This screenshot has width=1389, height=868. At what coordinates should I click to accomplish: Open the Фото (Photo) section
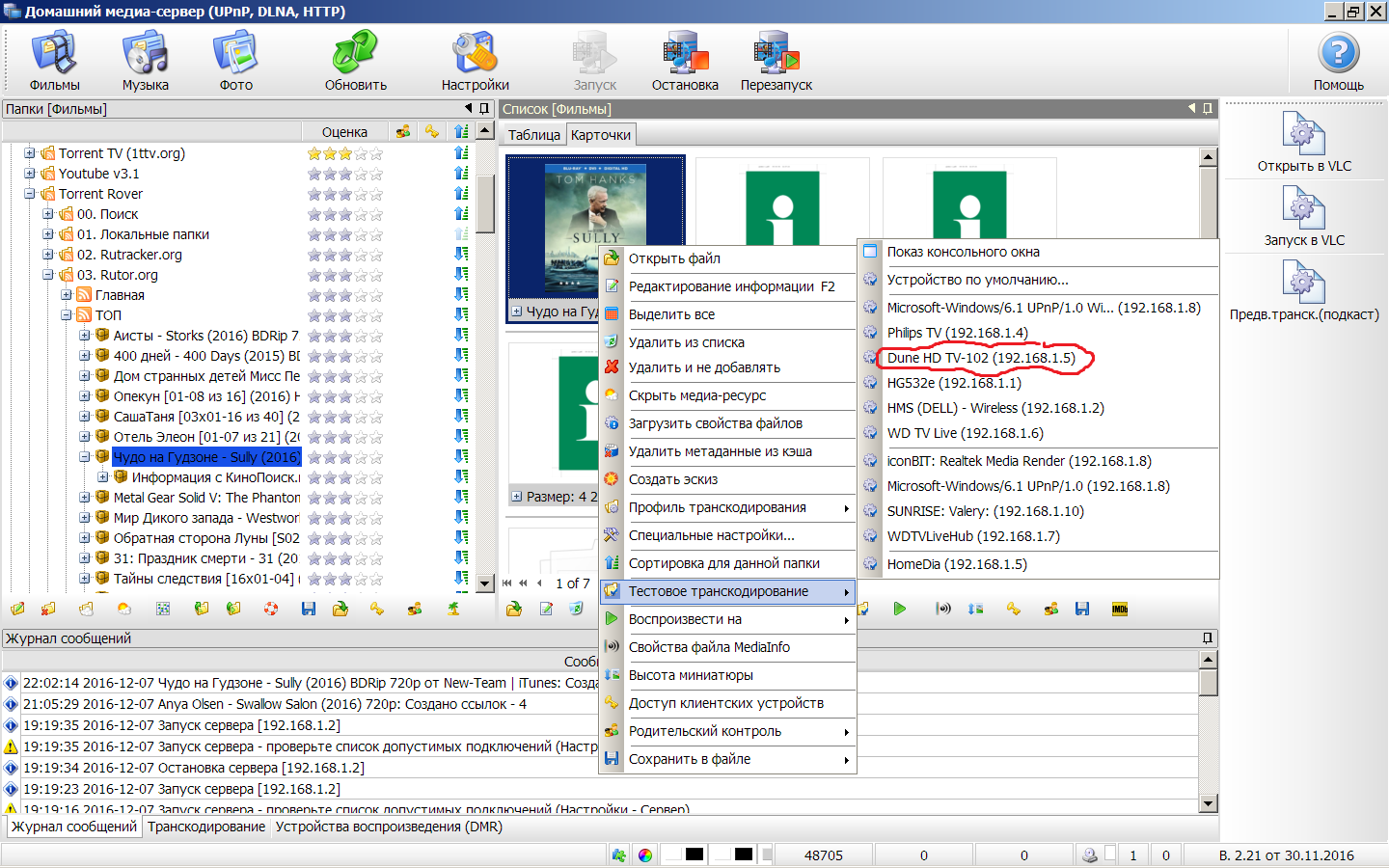tap(235, 61)
